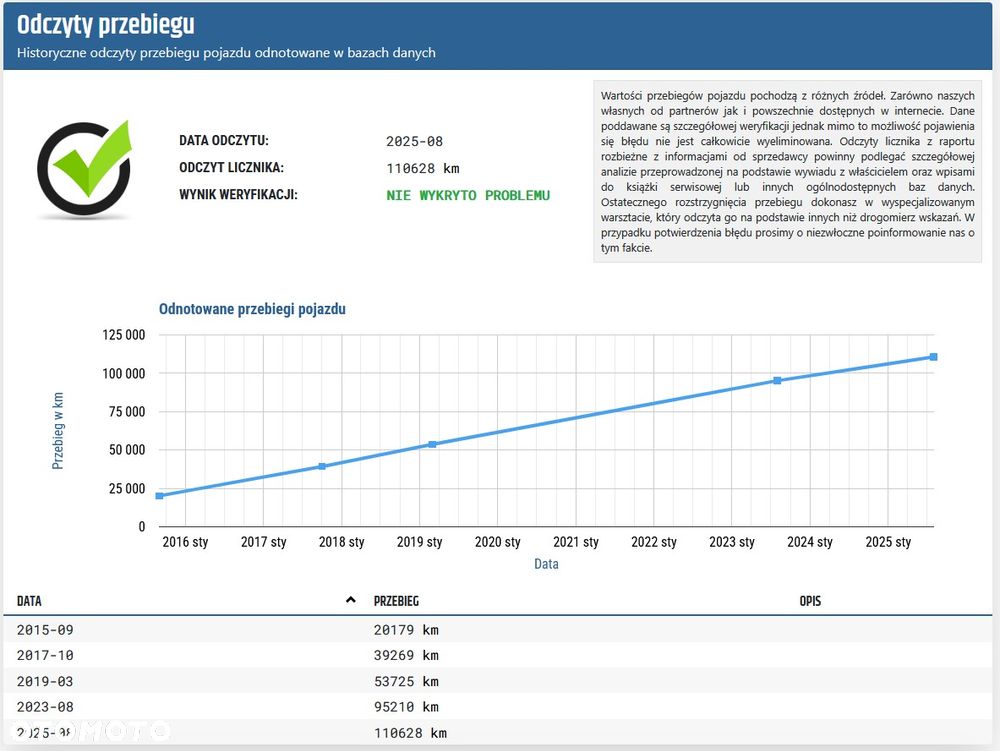Click the 2025 sty axis label
Image resolution: width=1000 pixels, height=751 pixels.
[888, 542]
